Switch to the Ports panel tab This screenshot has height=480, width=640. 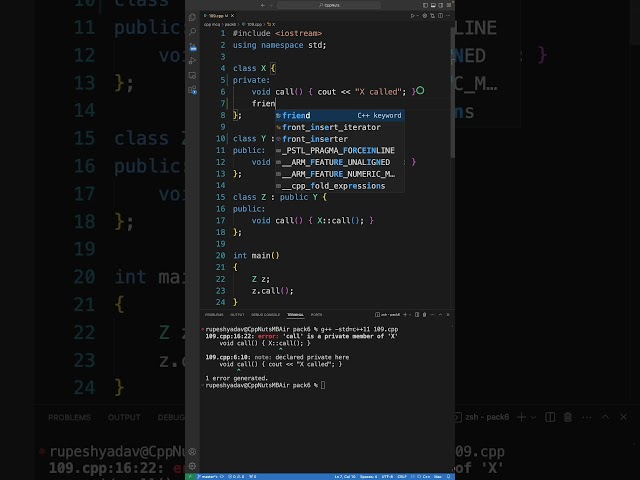coord(316,315)
